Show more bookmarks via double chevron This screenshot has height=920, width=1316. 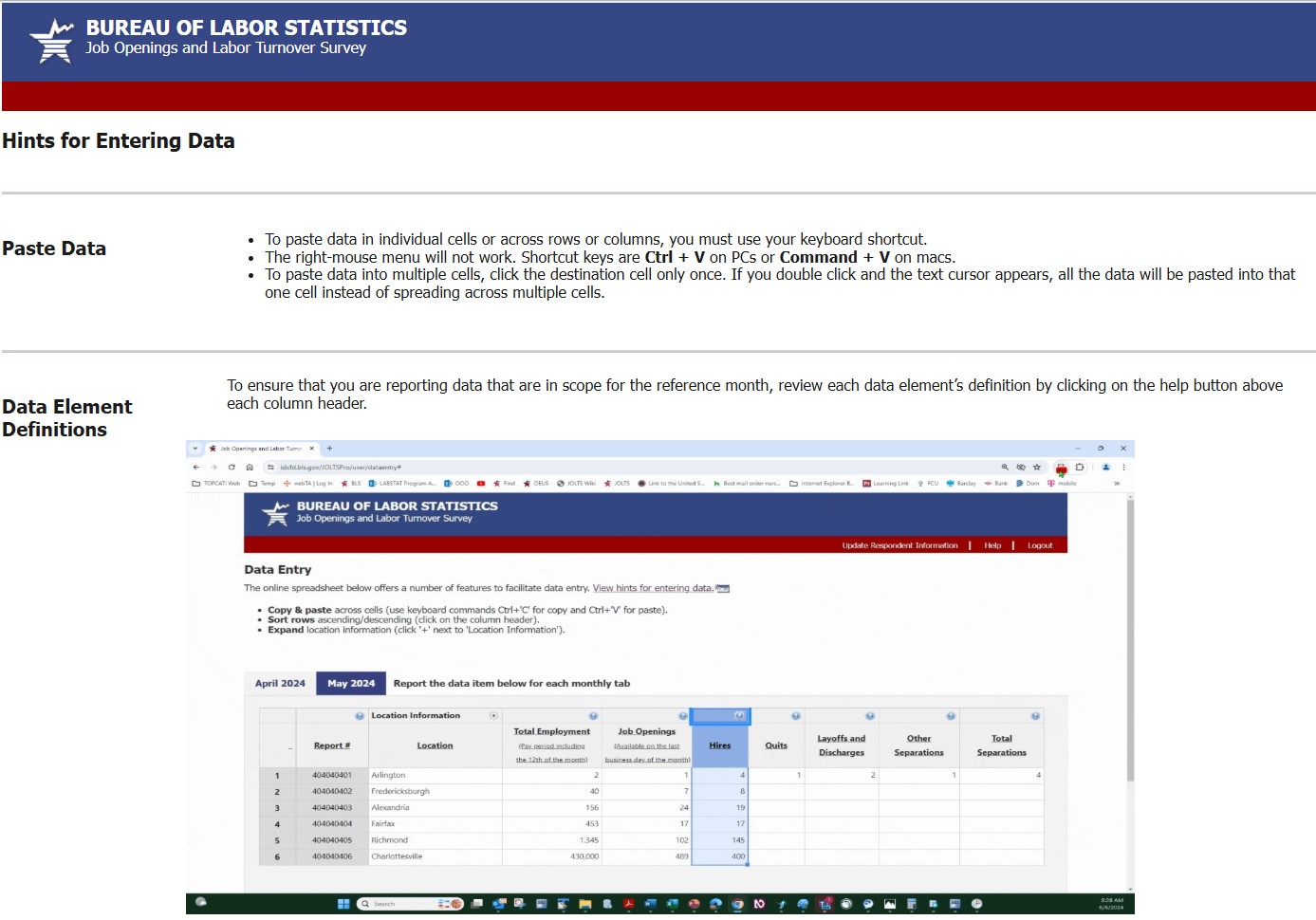1117,484
